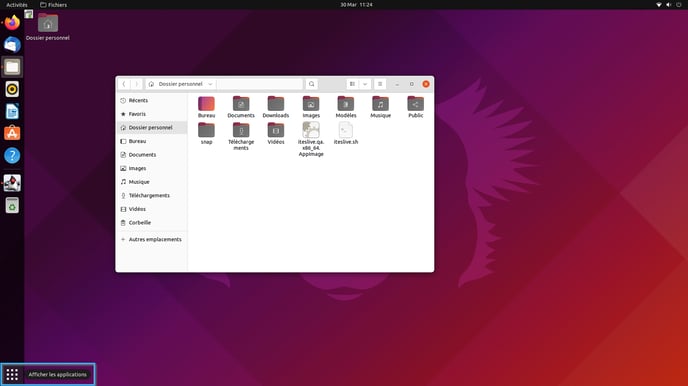Open LibreOffice Writer from the dock
This screenshot has width=688, height=386.
[x=12, y=111]
